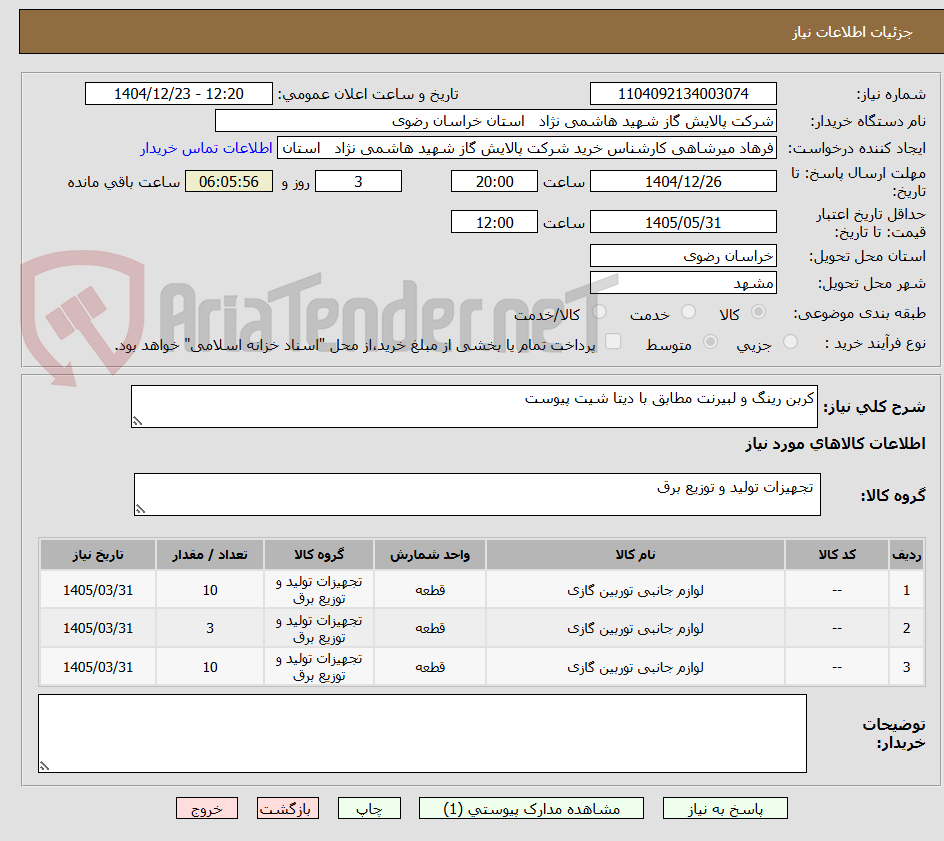Click the validity date 1405/05/31 field
Screen dimensions: 944x841
pos(683,222)
